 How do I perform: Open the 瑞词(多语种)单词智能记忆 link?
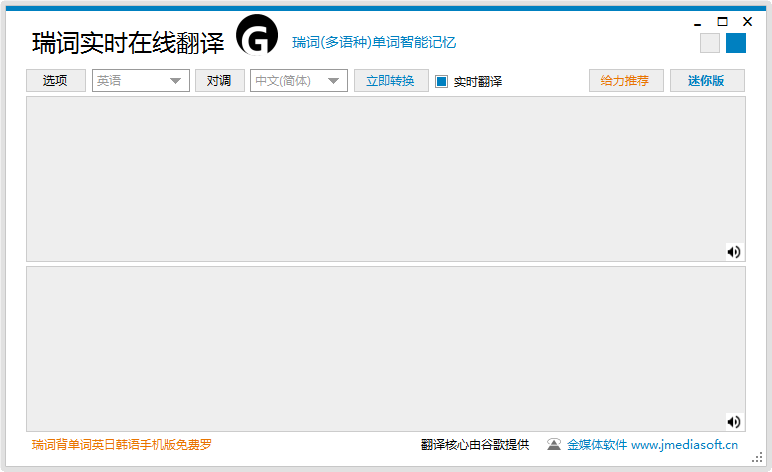(374, 42)
